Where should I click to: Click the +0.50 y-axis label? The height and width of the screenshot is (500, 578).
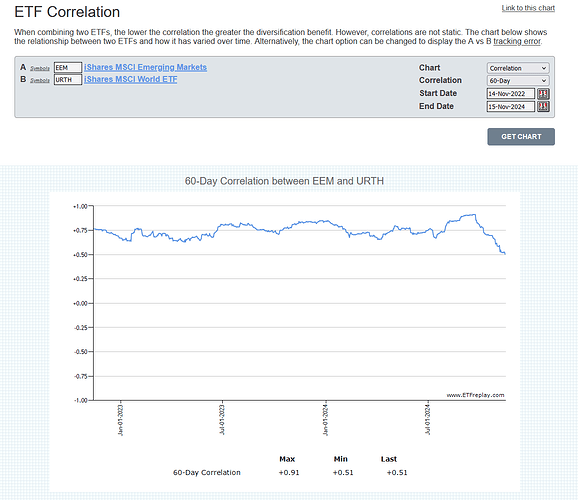click(80, 255)
